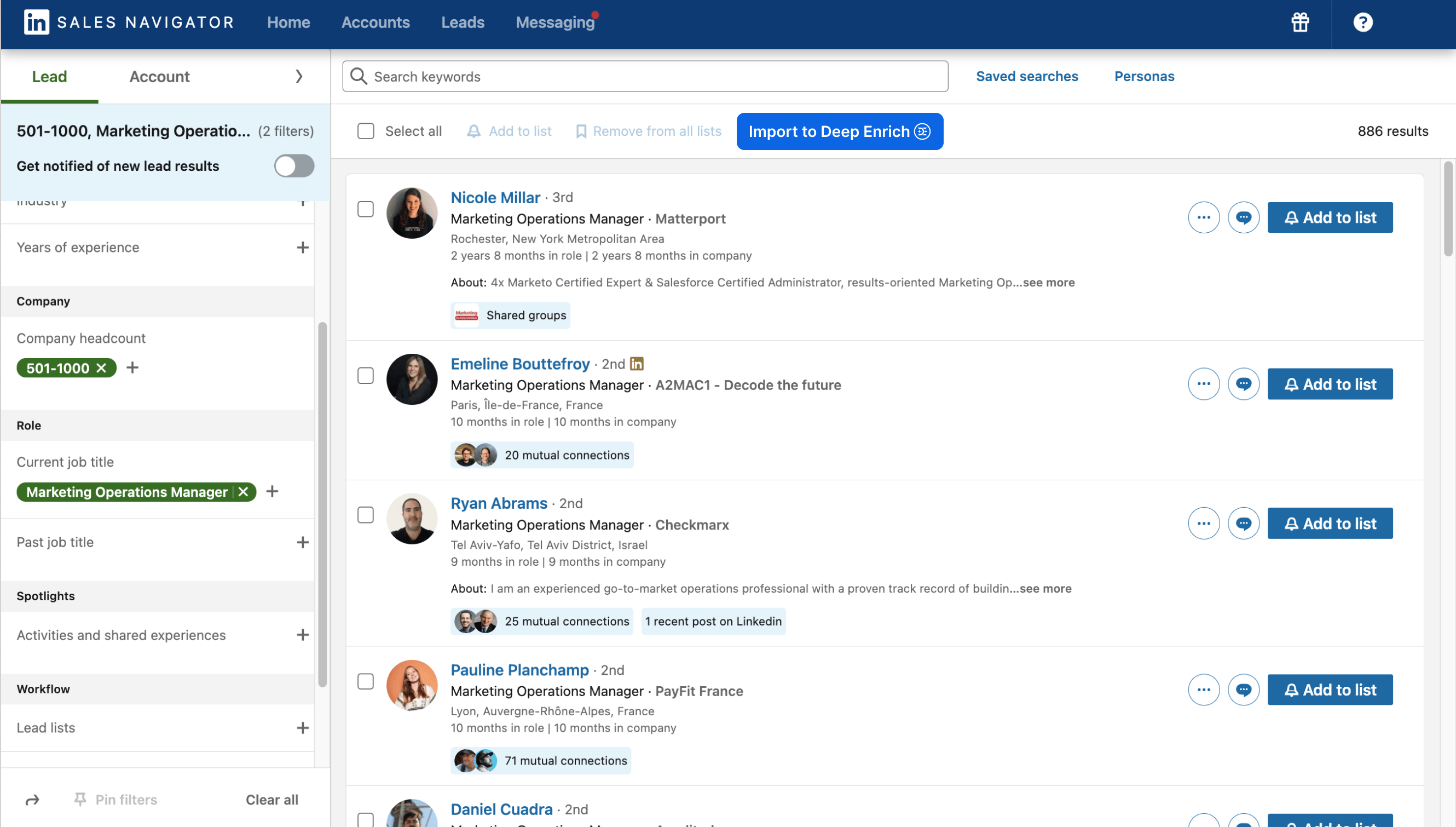Viewport: 1456px width, 827px height.
Task: Click the results list scrollbar
Action: pyautogui.click(x=1447, y=209)
